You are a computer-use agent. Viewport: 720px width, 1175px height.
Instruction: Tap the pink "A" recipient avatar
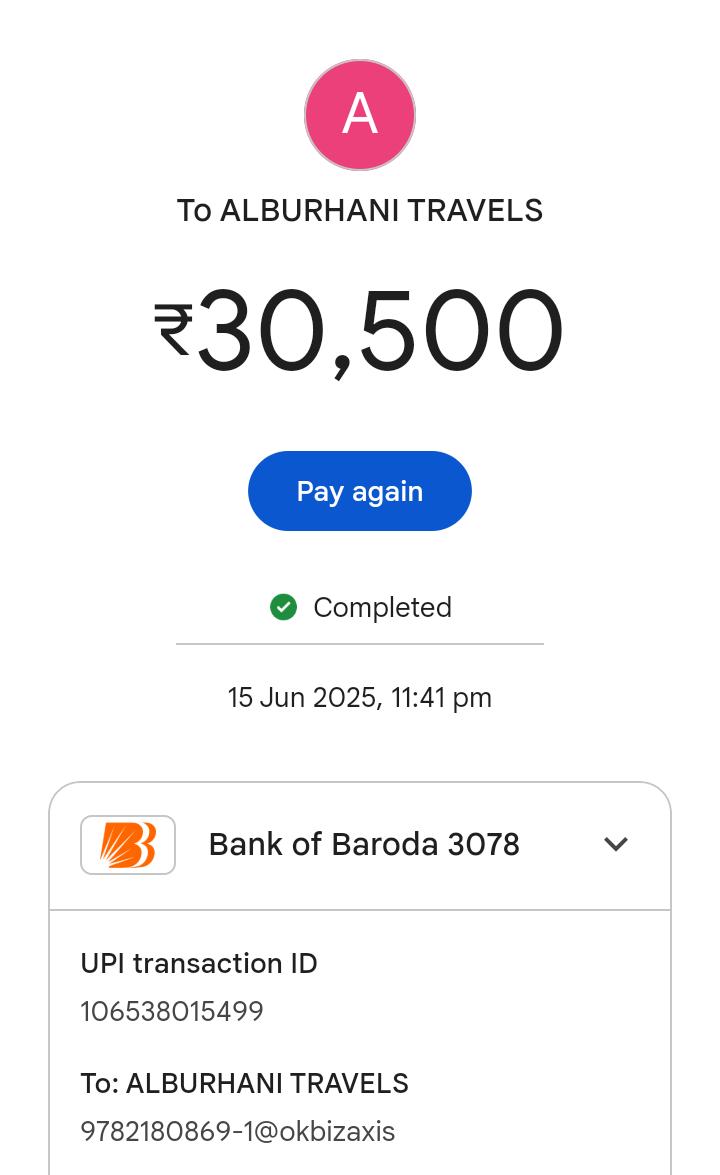pos(360,115)
